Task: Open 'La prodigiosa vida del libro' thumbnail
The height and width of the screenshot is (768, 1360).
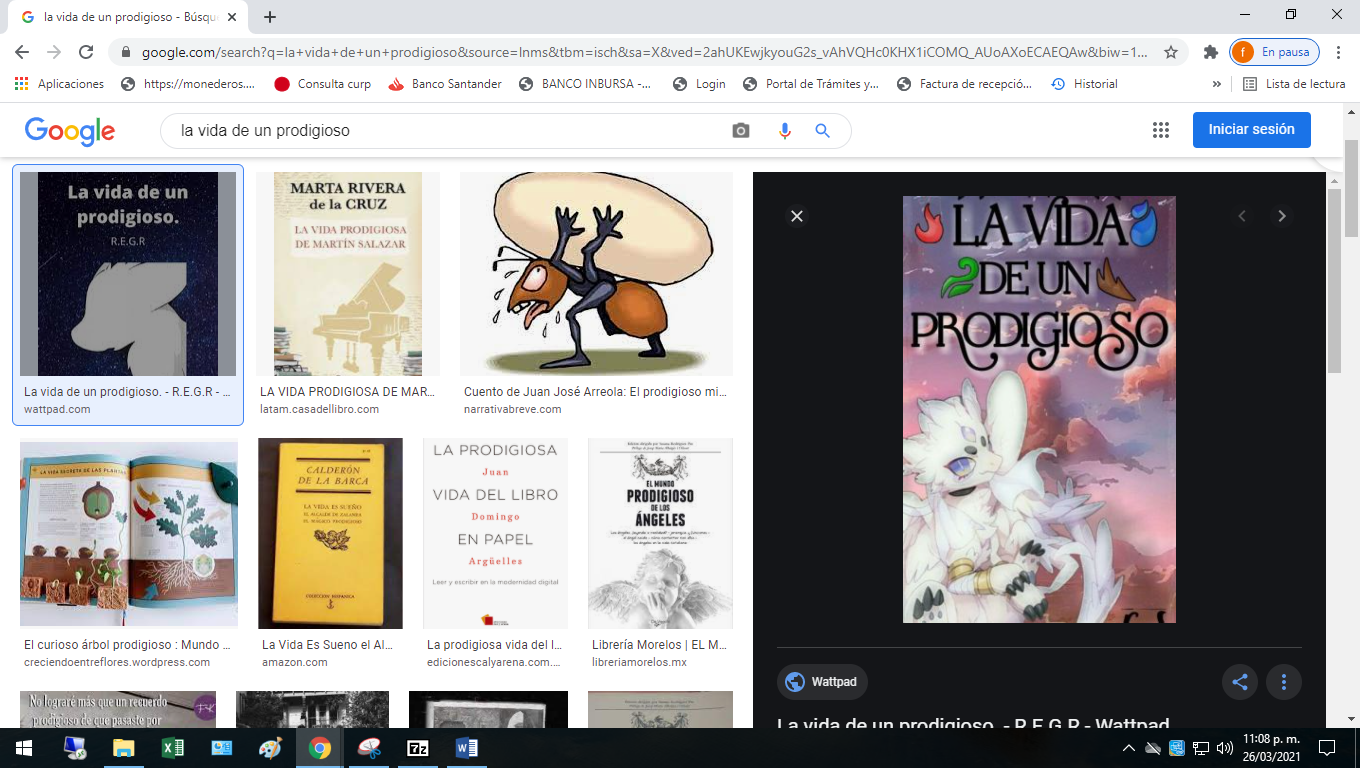Action: click(495, 533)
